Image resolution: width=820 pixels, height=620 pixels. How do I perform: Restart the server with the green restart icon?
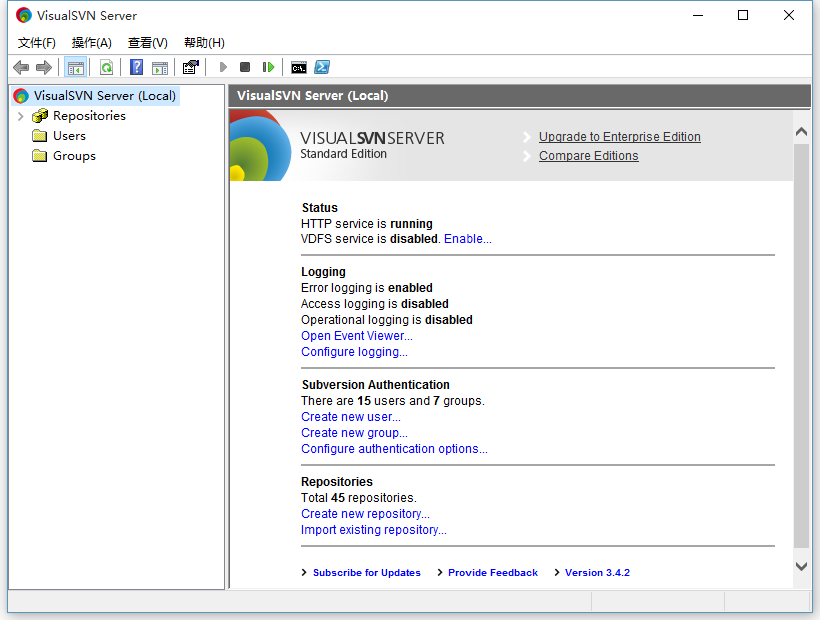268,67
